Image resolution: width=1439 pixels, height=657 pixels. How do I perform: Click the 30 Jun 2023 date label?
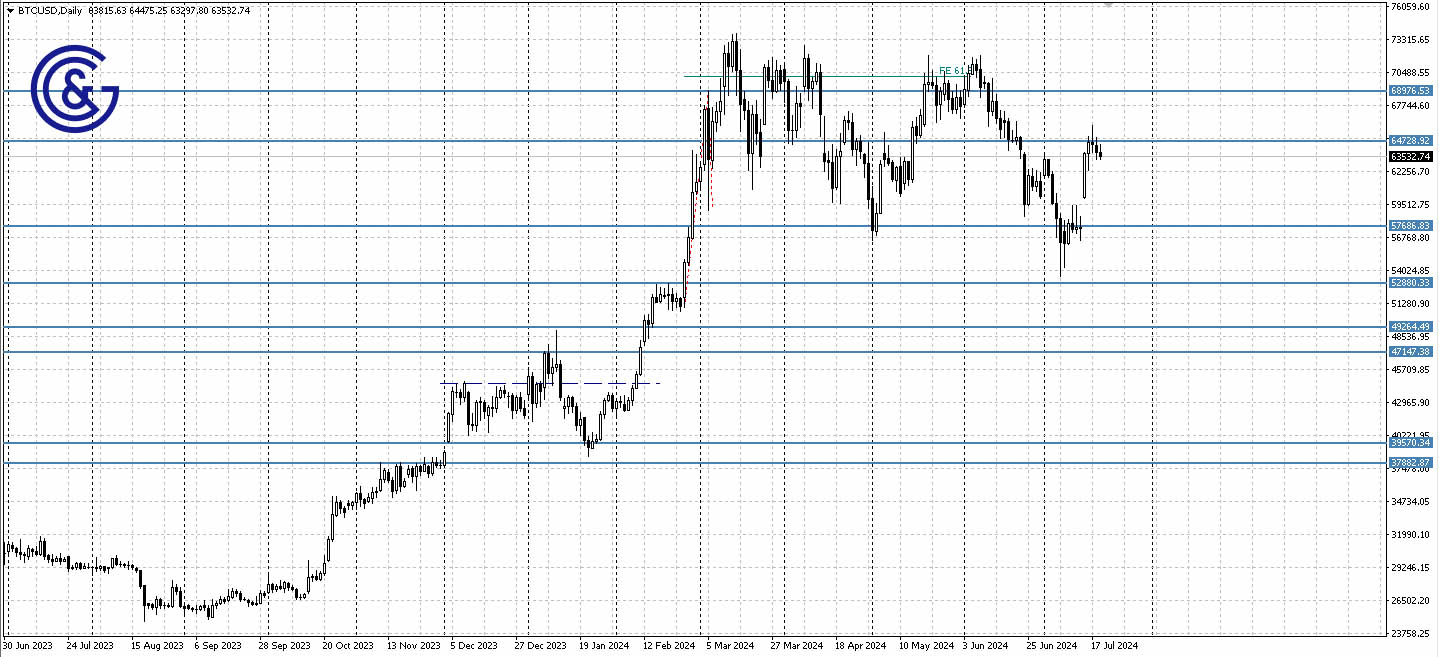point(27,646)
